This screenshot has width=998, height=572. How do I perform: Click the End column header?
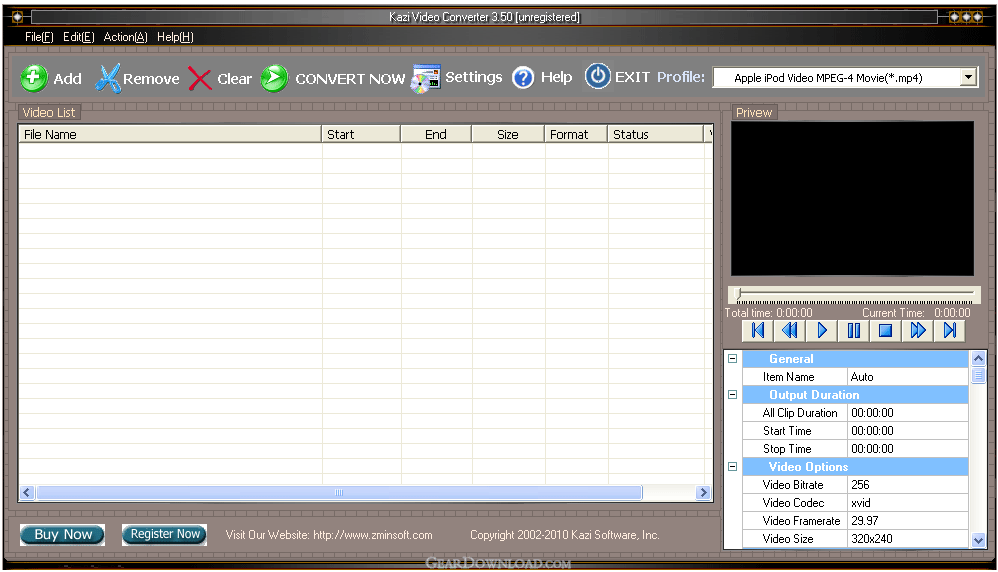point(436,134)
